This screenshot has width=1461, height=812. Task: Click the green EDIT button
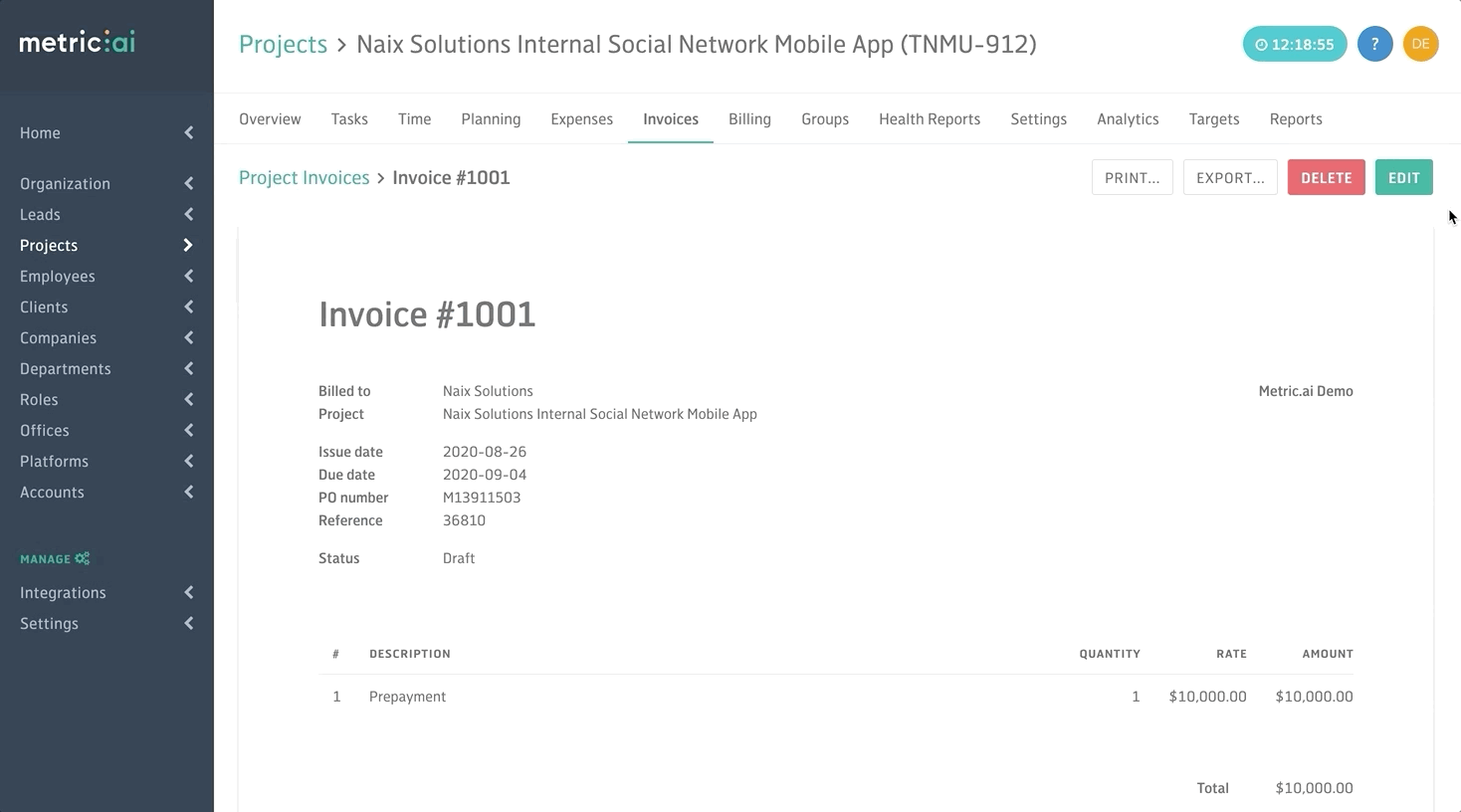tap(1403, 177)
